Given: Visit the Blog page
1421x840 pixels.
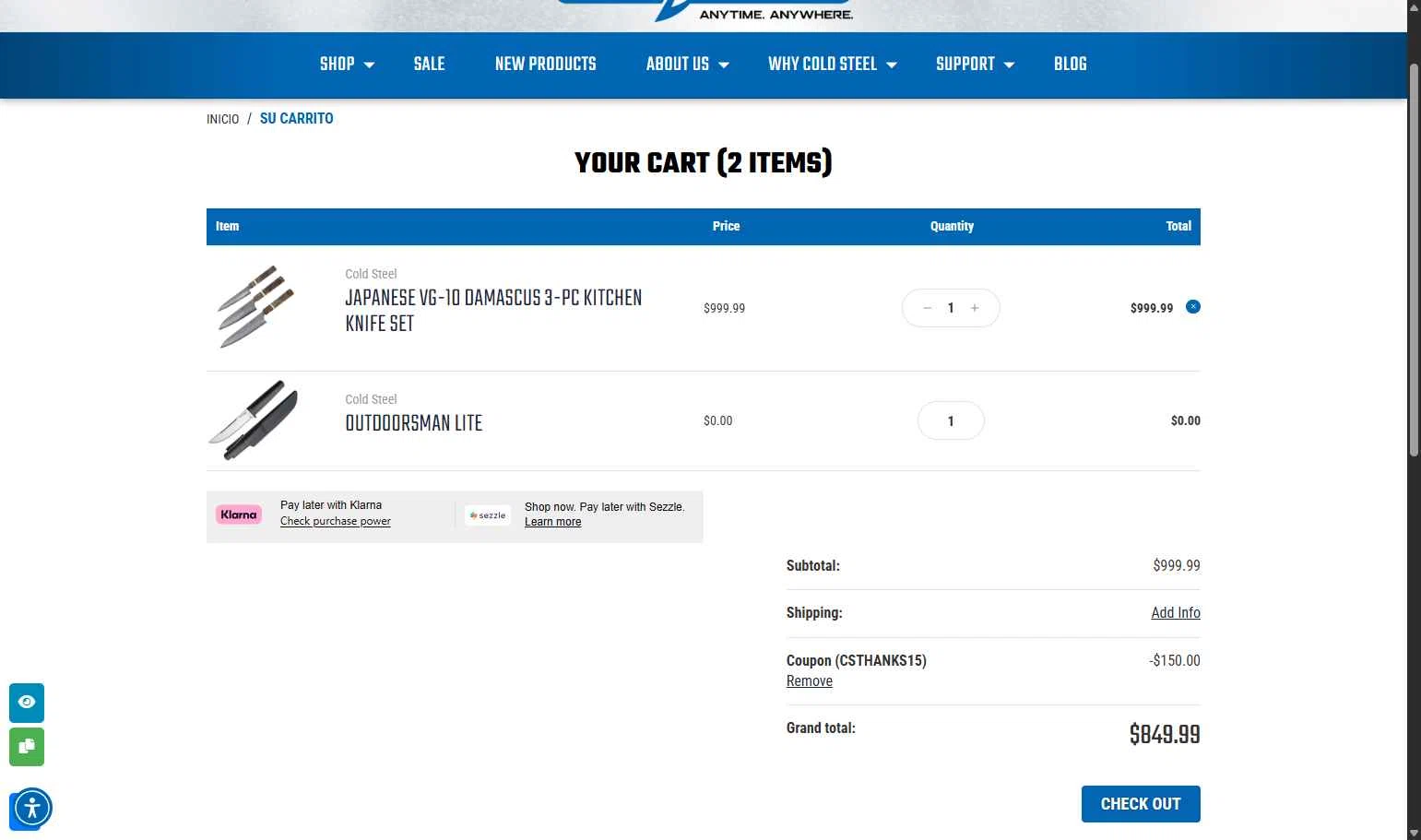Looking at the screenshot, I should tap(1071, 64).
